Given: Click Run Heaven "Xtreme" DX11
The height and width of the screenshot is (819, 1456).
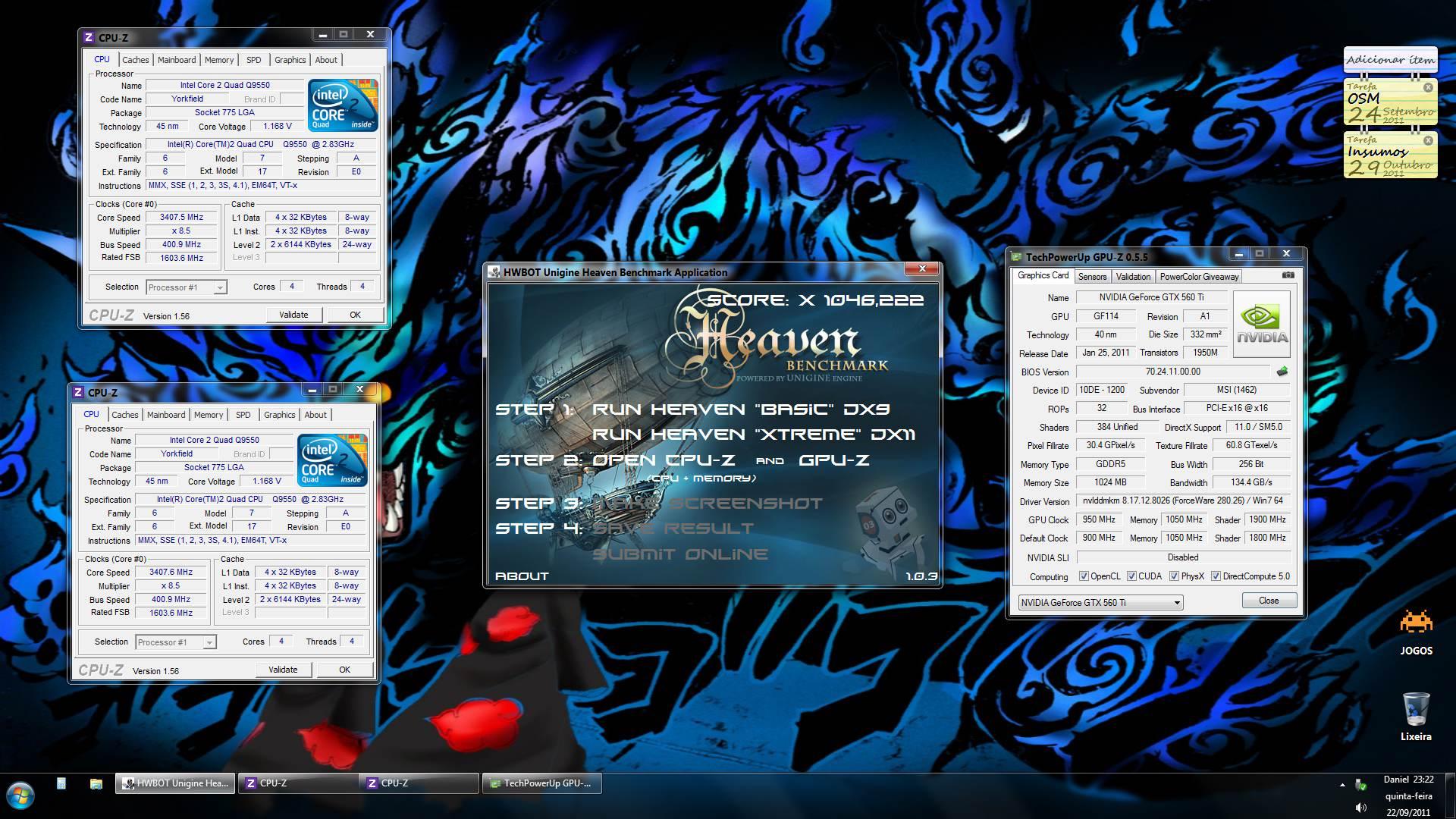Looking at the screenshot, I should (x=754, y=435).
